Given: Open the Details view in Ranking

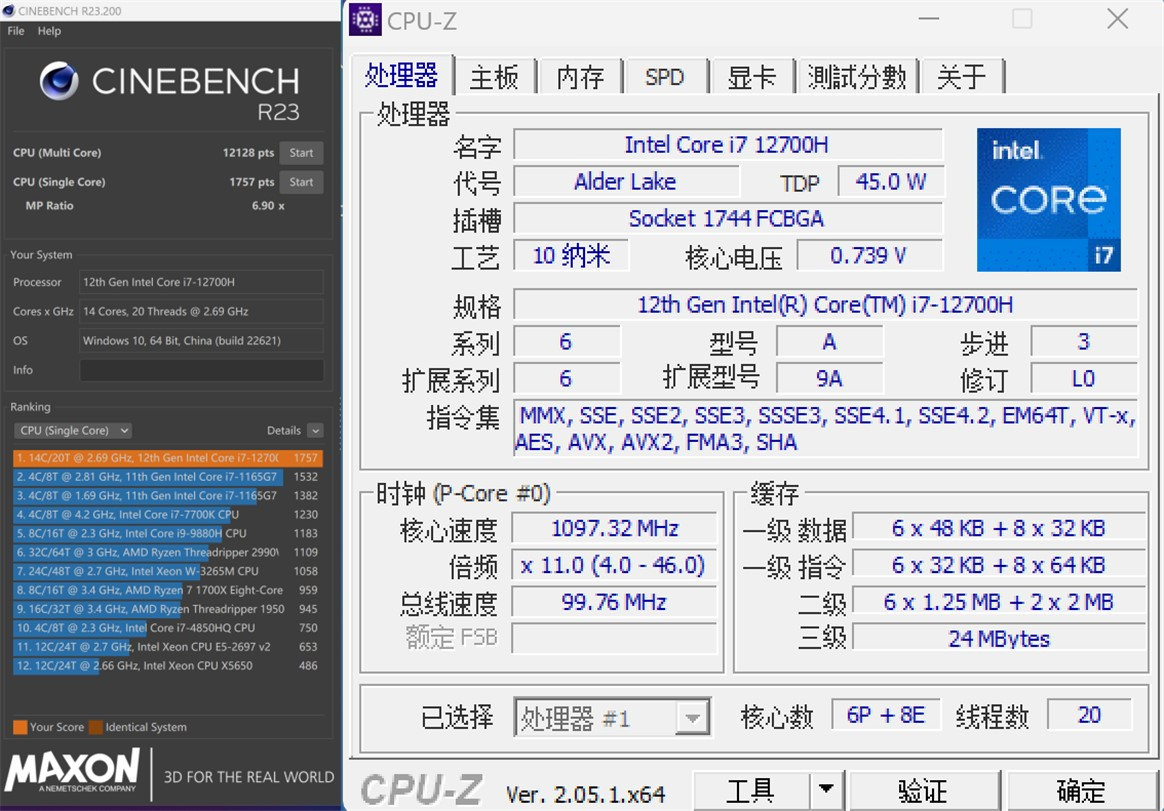Looking at the screenshot, I should click(287, 430).
